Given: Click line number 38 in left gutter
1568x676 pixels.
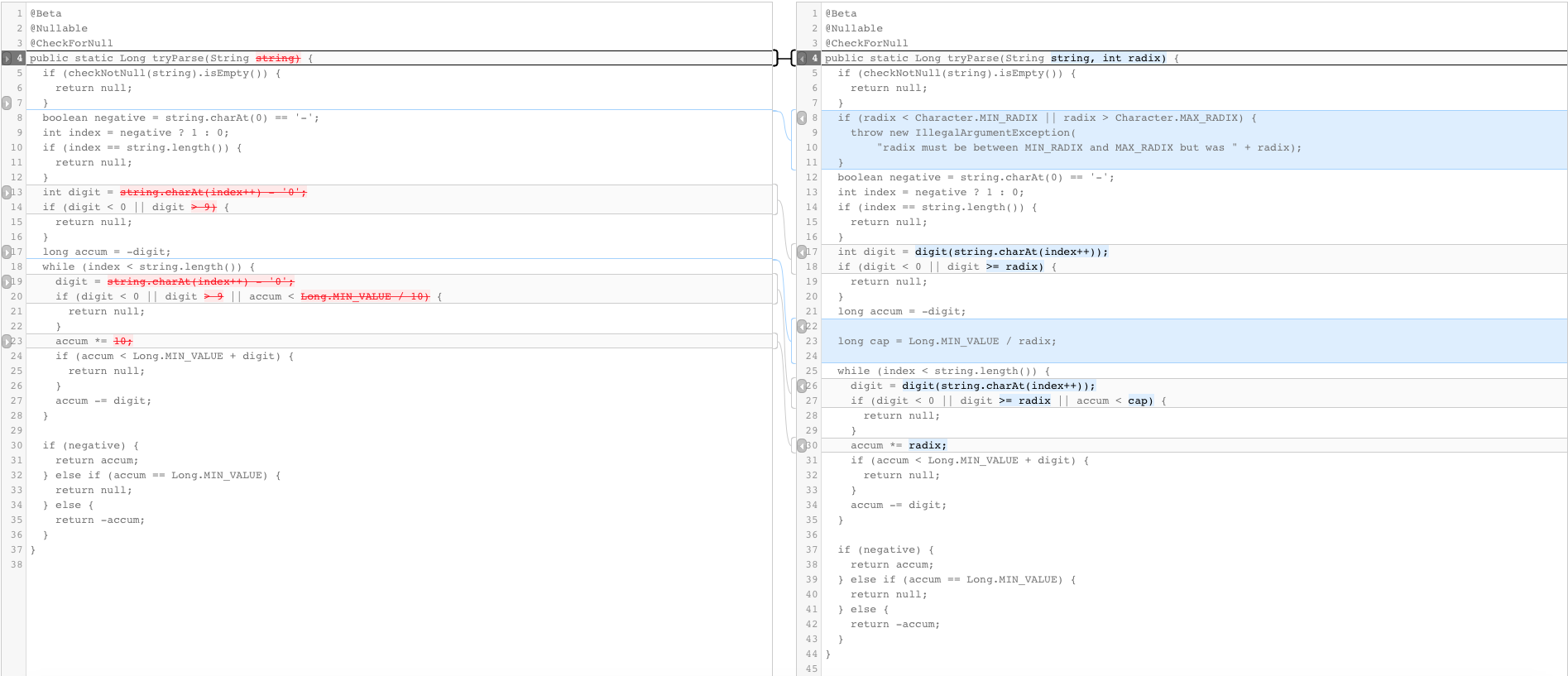Looking at the screenshot, I should click(x=17, y=565).
